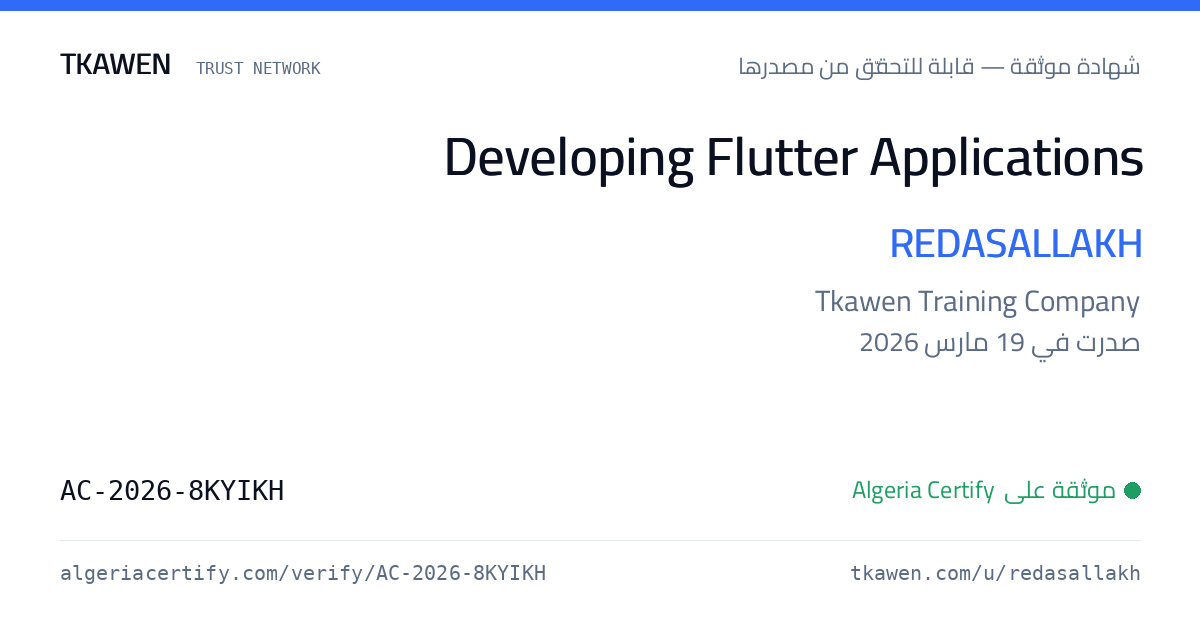Click the Tkawen Training Company text
1200x630 pixels.
(x=977, y=302)
